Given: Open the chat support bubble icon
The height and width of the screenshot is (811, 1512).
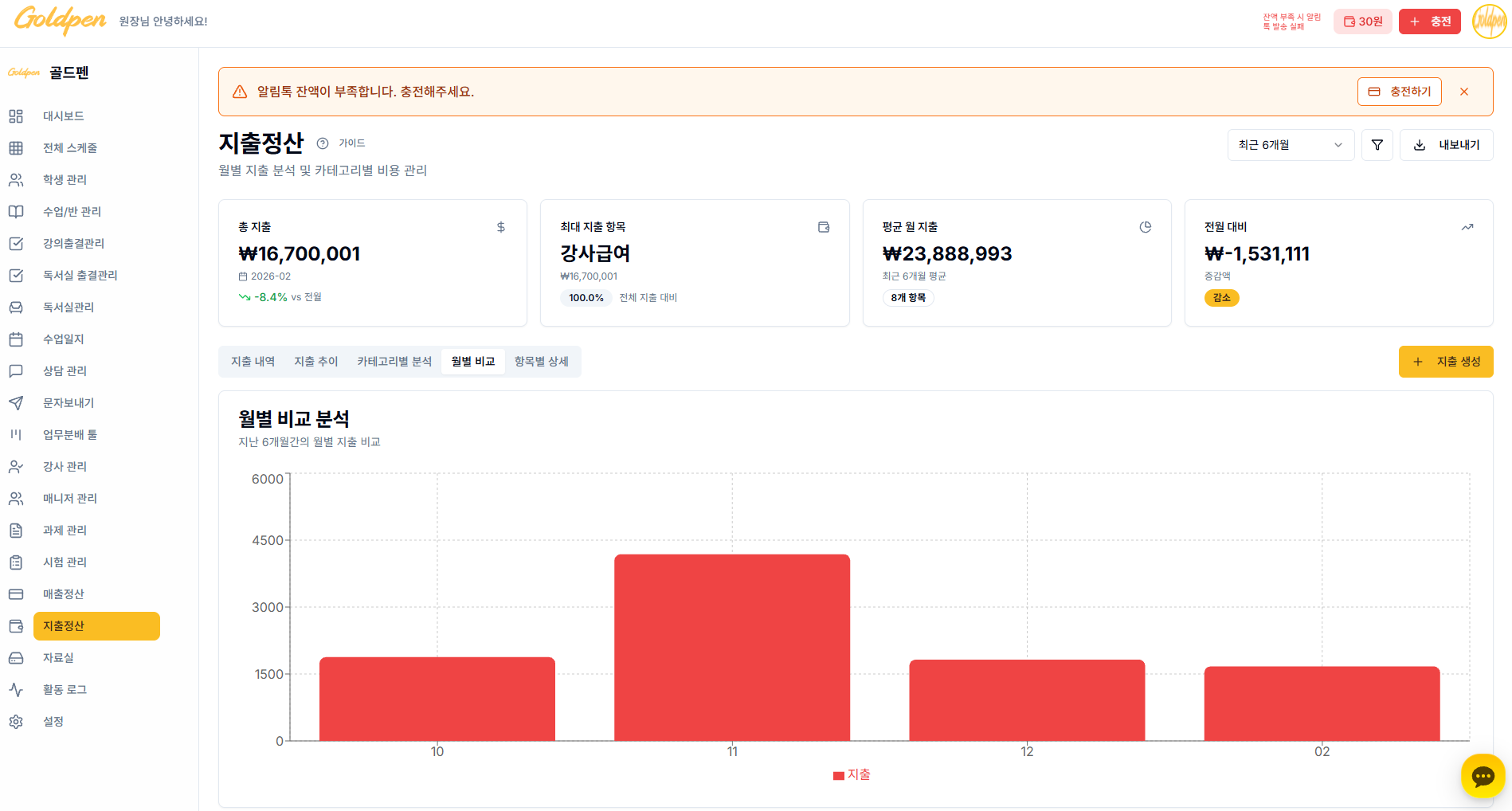Looking at the screenshot, I should pyautogui.click(x=1483, y=775).
